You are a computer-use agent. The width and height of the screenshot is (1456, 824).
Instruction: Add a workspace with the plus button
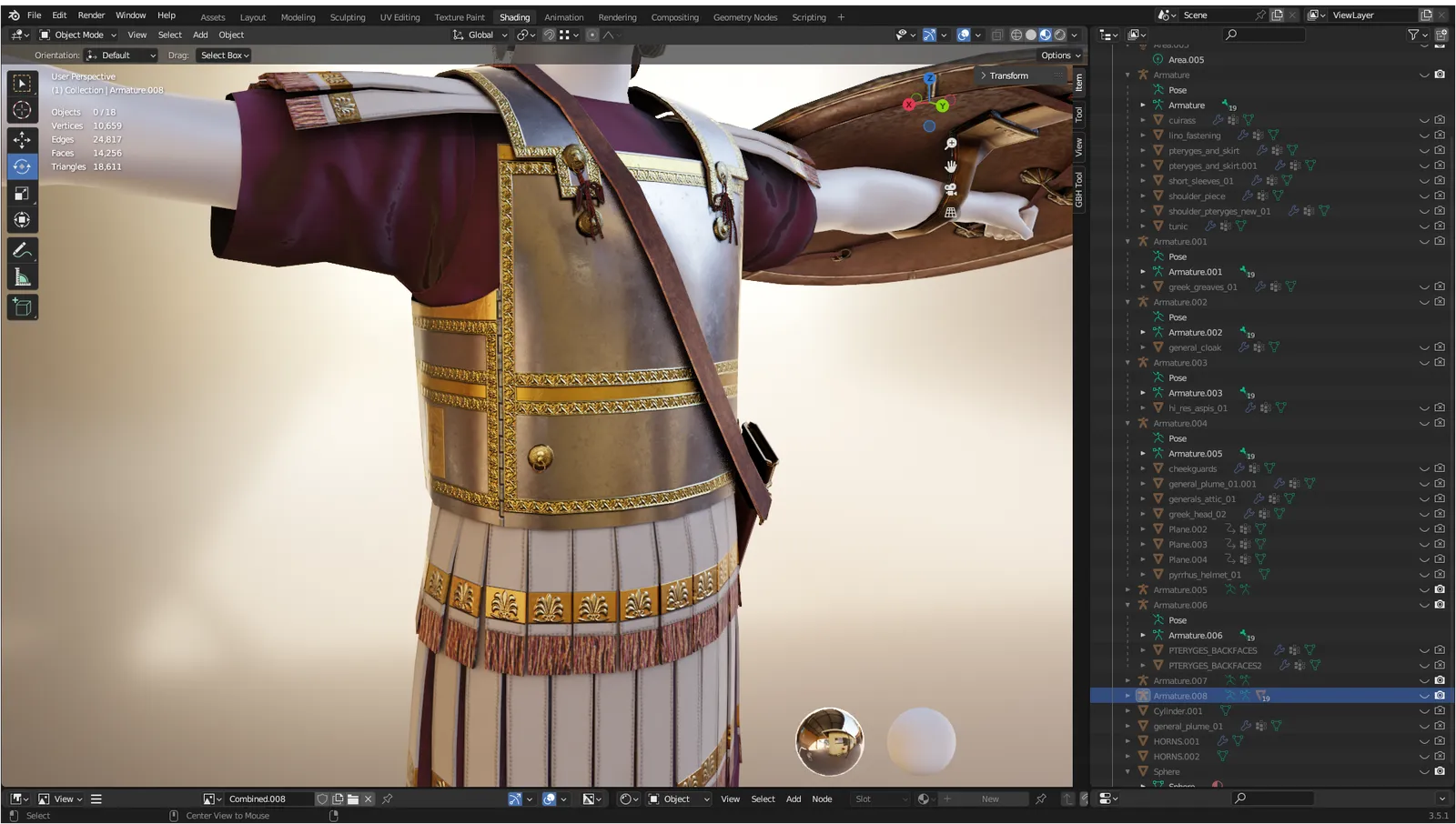[841, 17]
